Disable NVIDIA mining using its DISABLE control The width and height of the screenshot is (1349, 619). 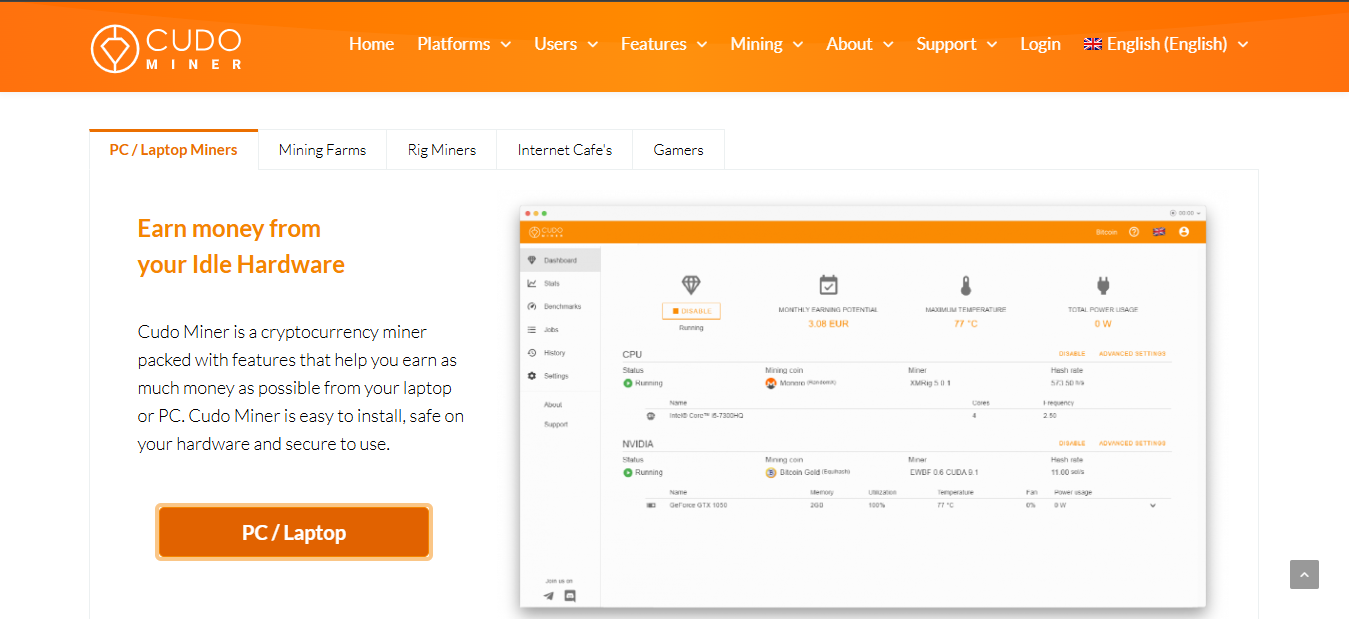pyautogui.click(x=1071, y=442)
